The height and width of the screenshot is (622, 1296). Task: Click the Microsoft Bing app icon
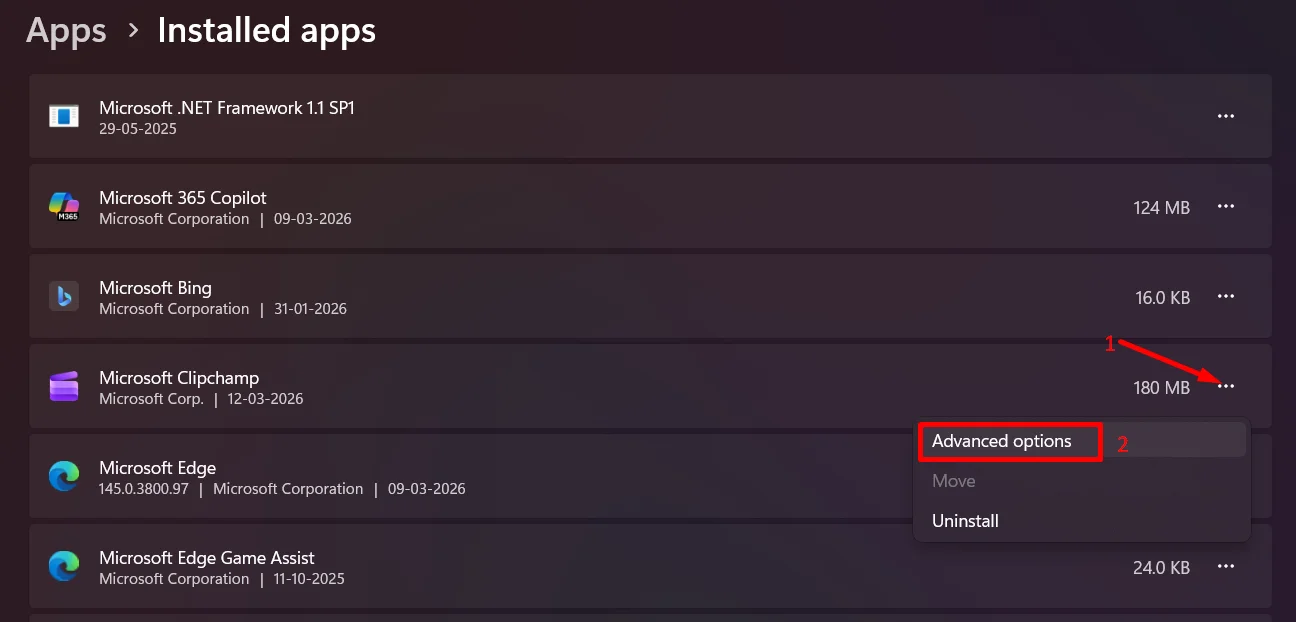(64, 297)
